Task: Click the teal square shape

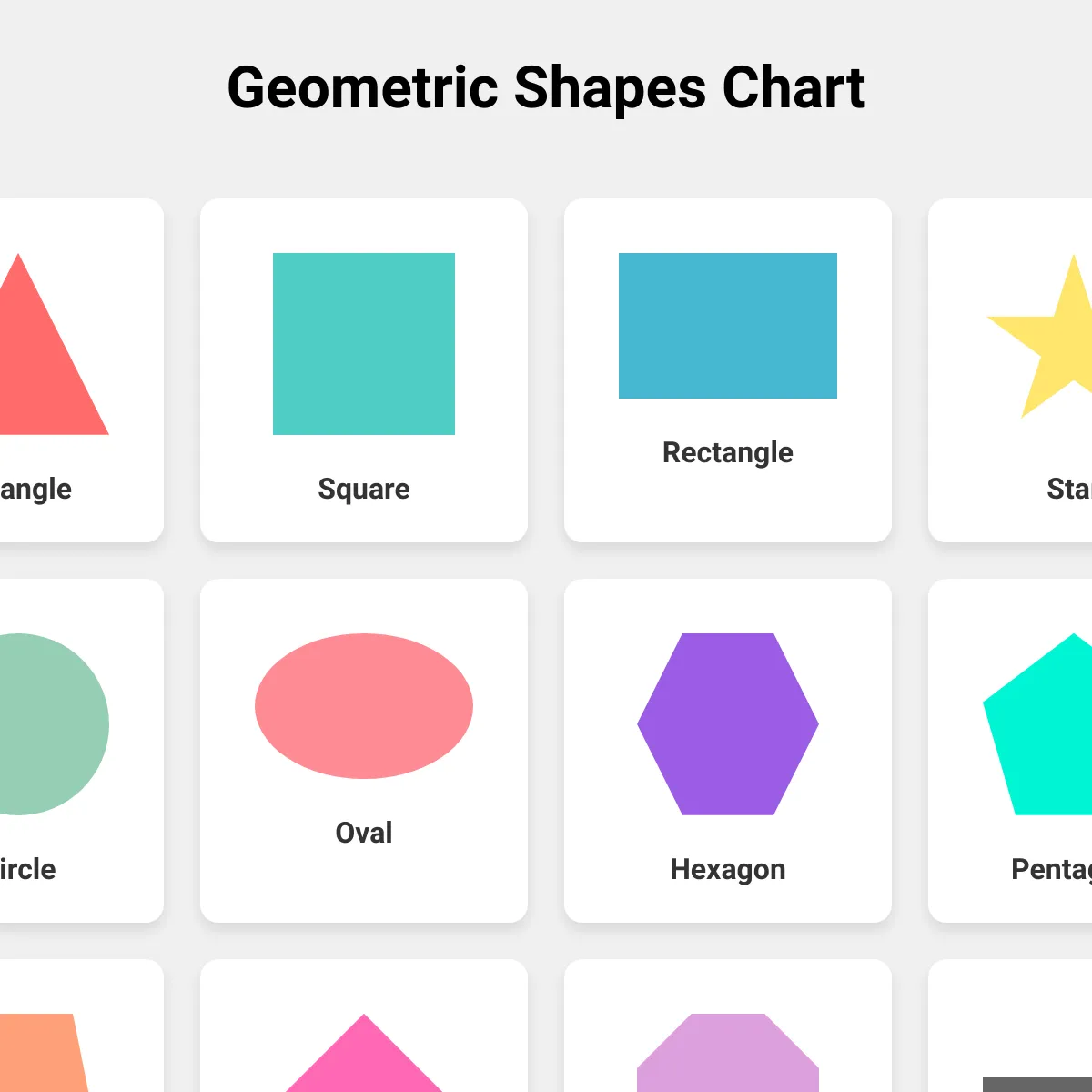Action: [x=364, y=344]
